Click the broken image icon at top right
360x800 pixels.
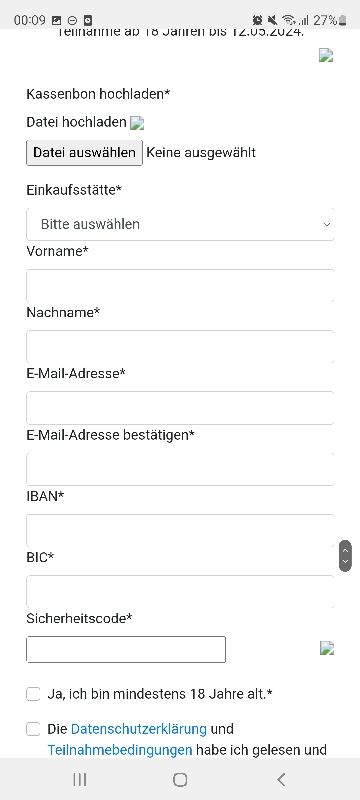click(326, 55)
